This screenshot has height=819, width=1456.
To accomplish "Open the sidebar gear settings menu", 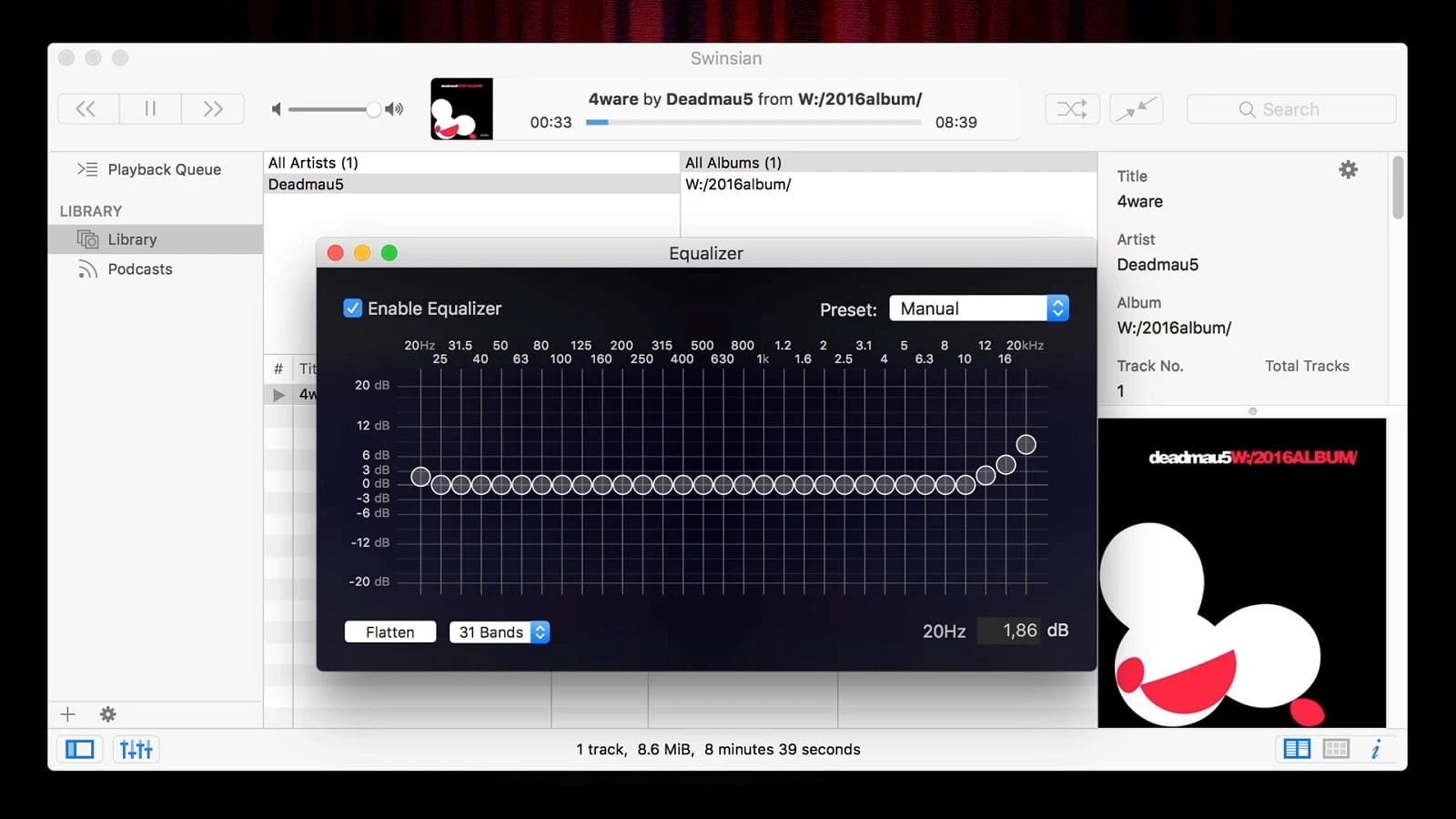I will pyautogui.click(x=108, y=714).
